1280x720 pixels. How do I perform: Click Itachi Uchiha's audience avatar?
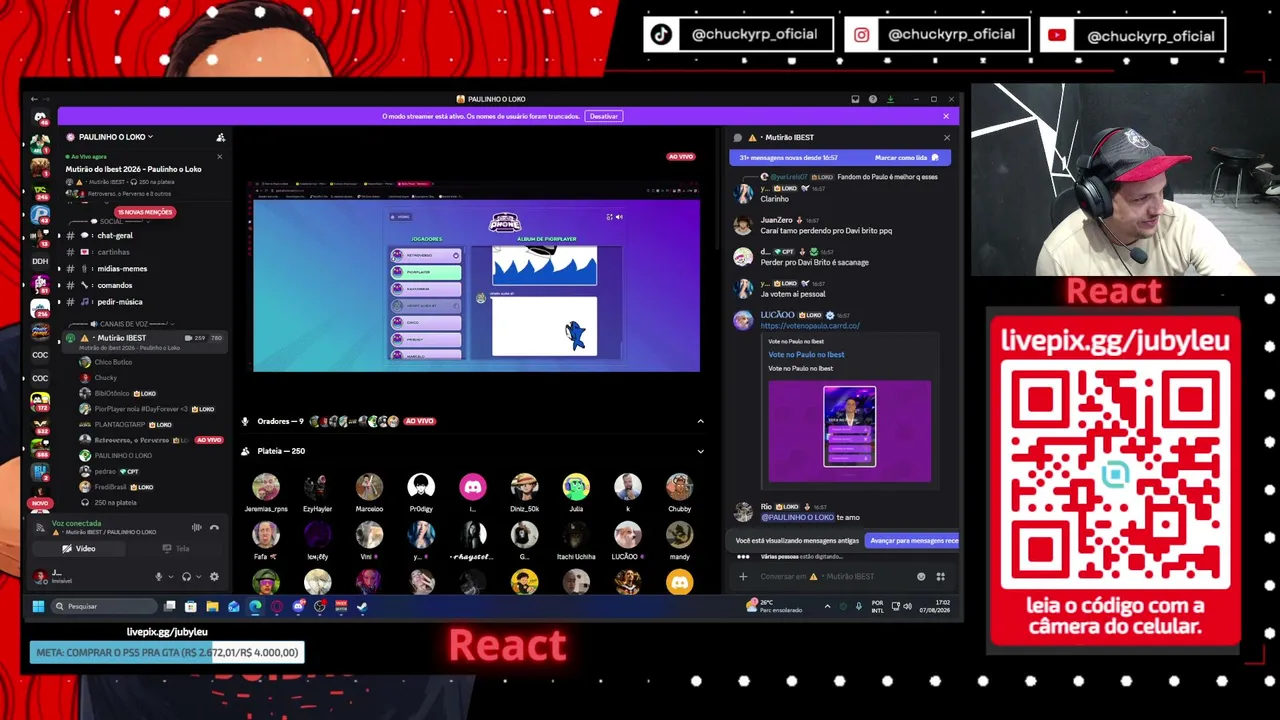(576, 534)
